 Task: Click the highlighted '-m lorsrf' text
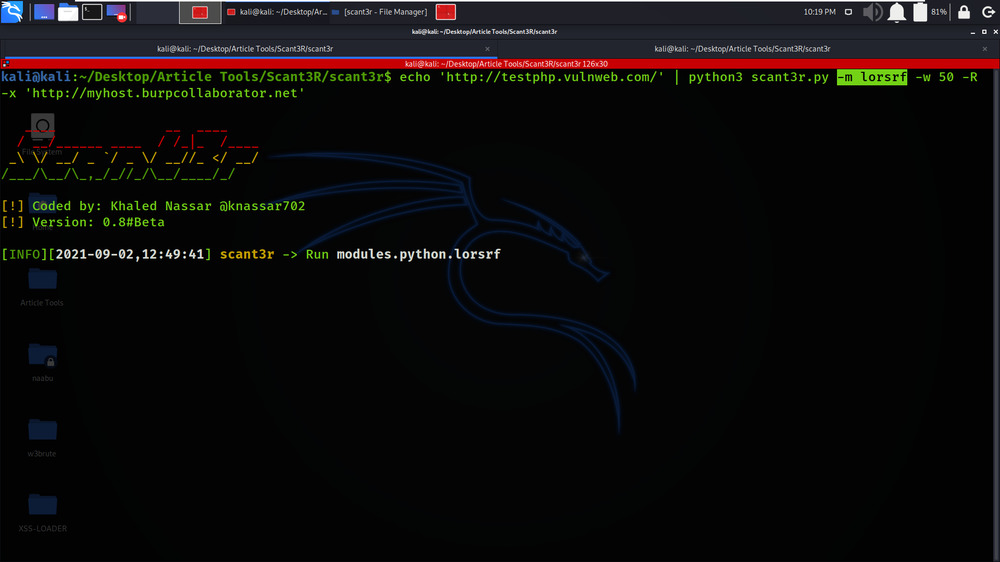(872, 77)
